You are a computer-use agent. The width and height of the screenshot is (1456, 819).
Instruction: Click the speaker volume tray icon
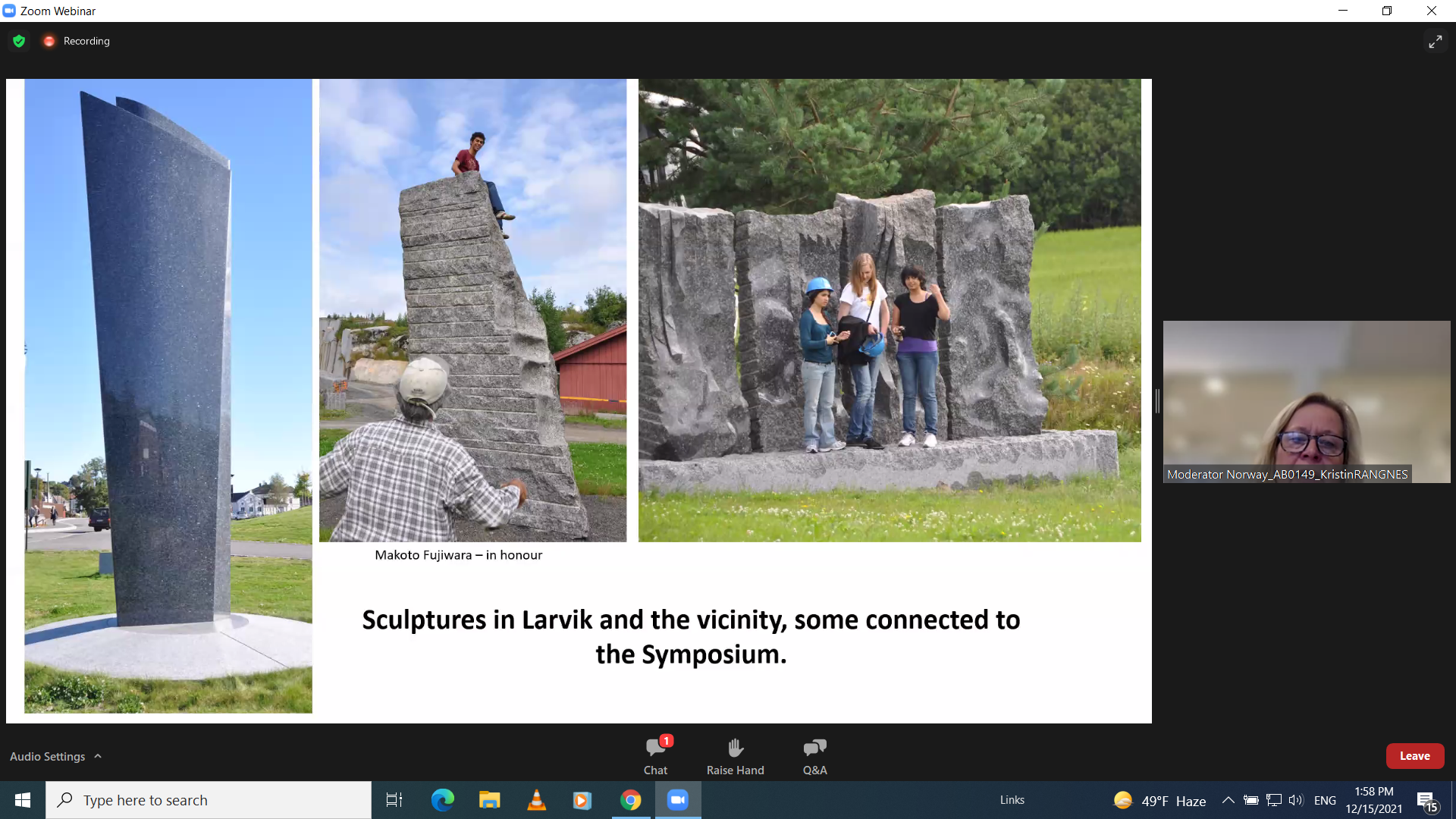pos(1295,800)
